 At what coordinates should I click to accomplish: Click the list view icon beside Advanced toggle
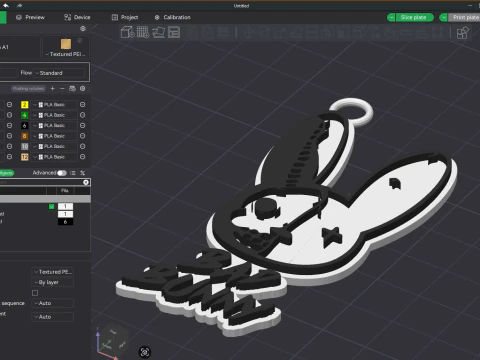(x=73, y=173)
